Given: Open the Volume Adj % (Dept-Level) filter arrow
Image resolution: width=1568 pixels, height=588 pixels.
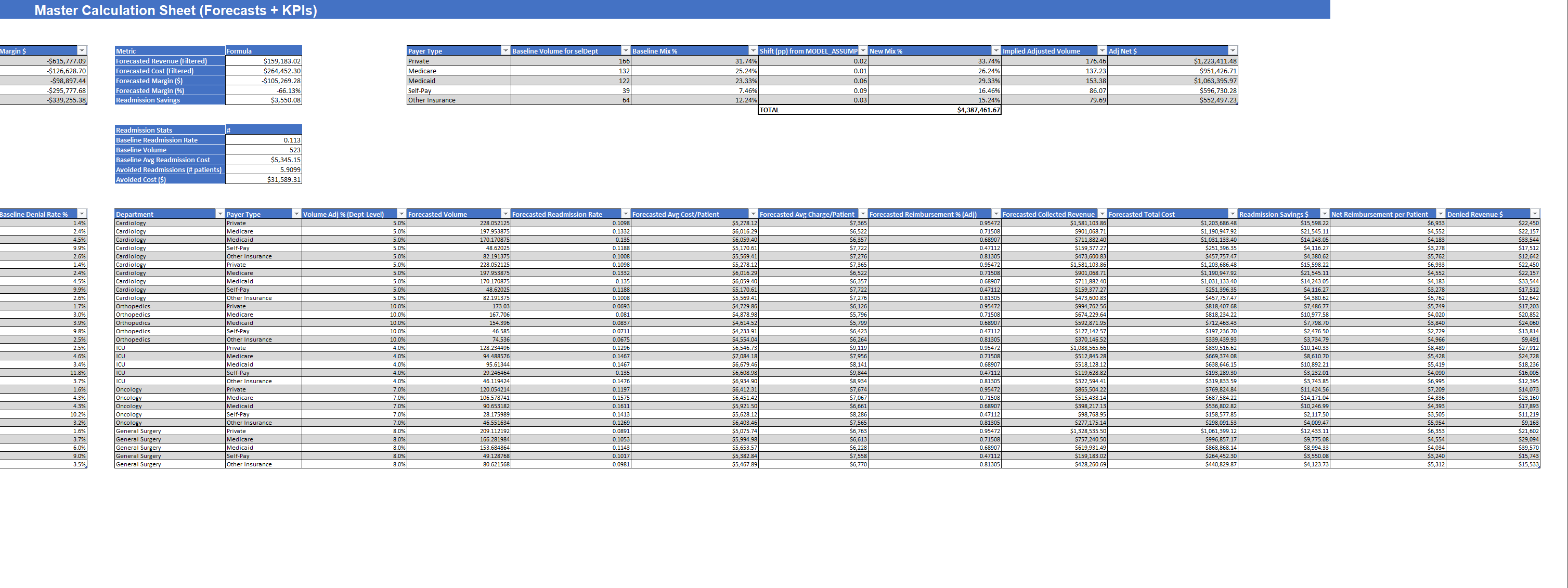Looking at the screenshot, I should 401,214.
